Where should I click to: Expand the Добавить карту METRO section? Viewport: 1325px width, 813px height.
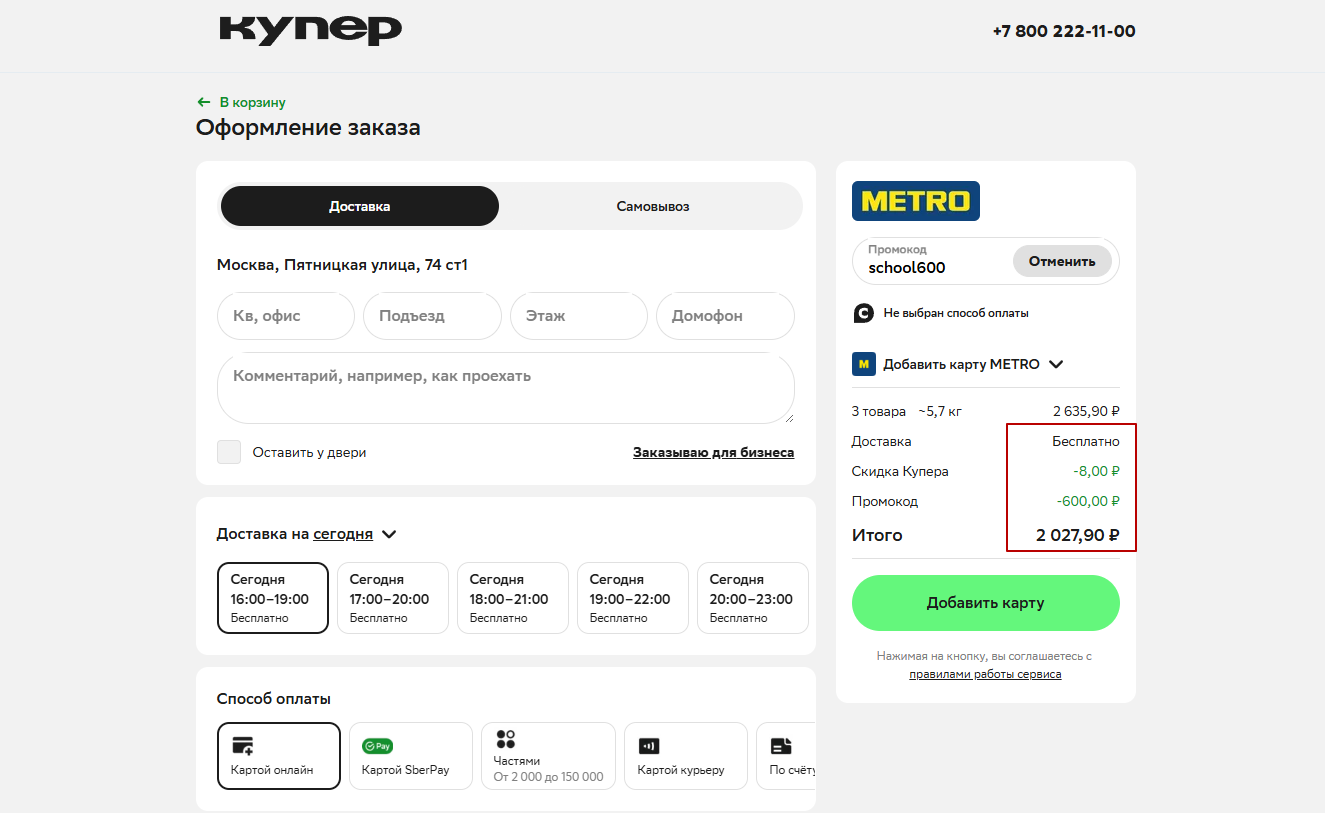tap(1055, 365)
